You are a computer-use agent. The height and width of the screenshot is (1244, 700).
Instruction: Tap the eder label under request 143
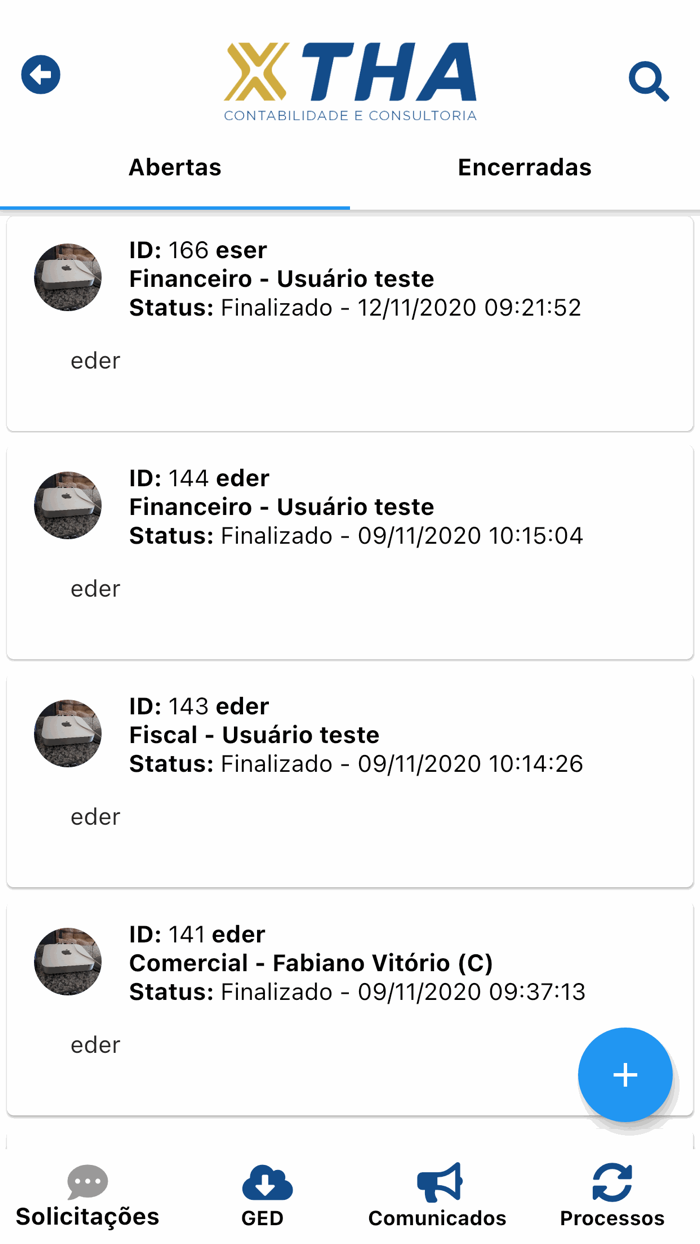95,816
